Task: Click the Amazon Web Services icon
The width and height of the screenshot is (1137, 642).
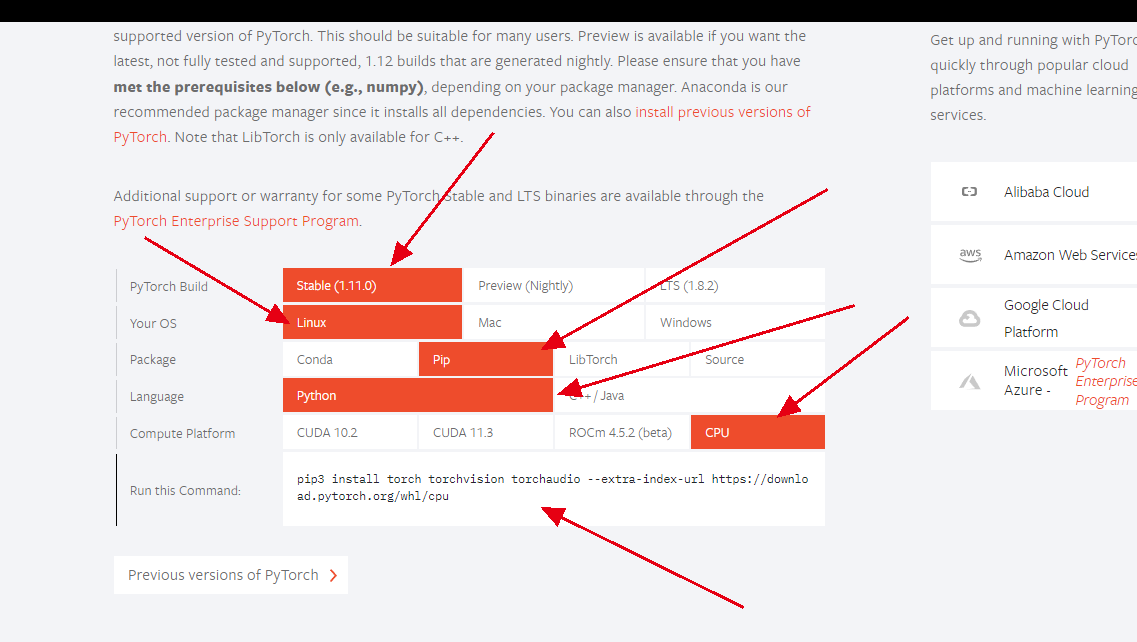Action: [969, 255]
